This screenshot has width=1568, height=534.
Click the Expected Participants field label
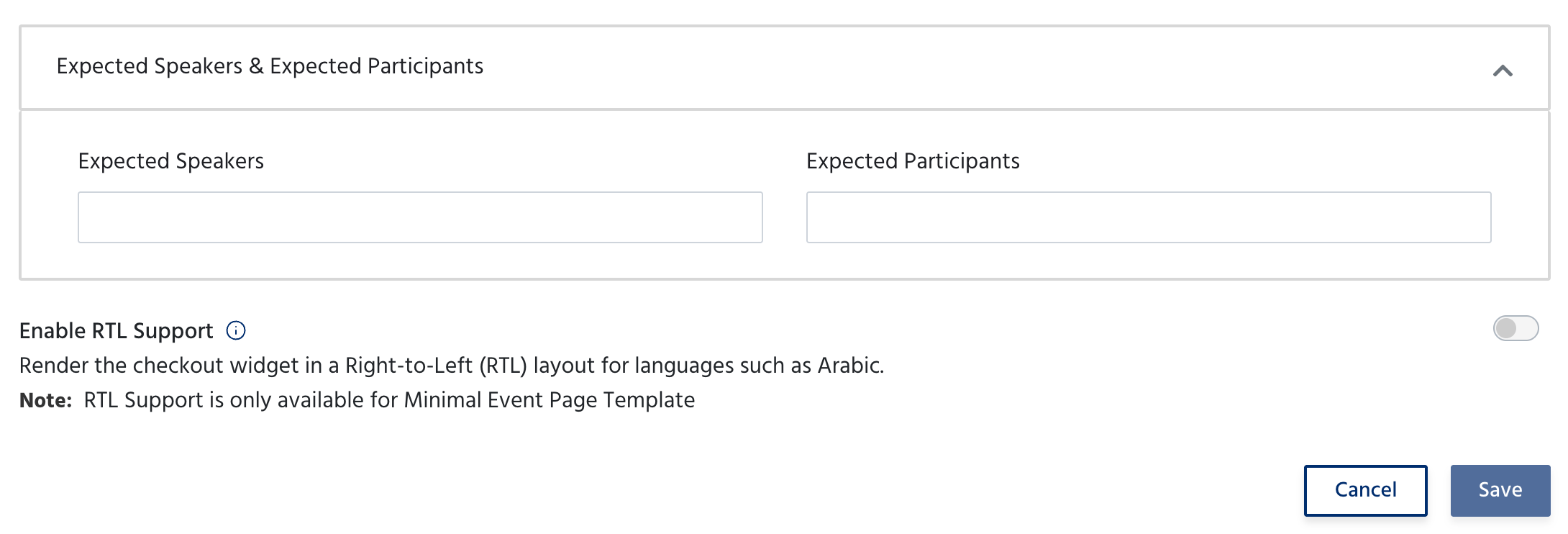tap(913, 161)
